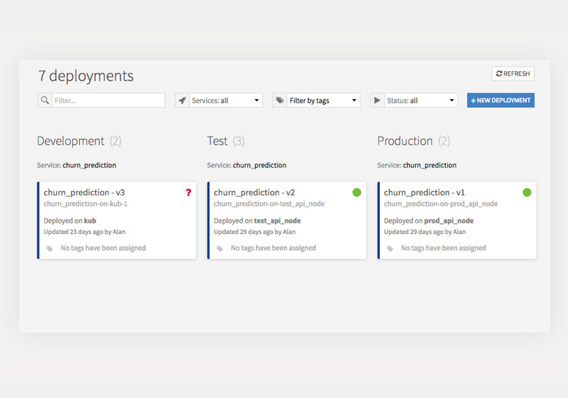
Task: Open the churn_prediction - v3 deployment card
Action: (117, 221)
